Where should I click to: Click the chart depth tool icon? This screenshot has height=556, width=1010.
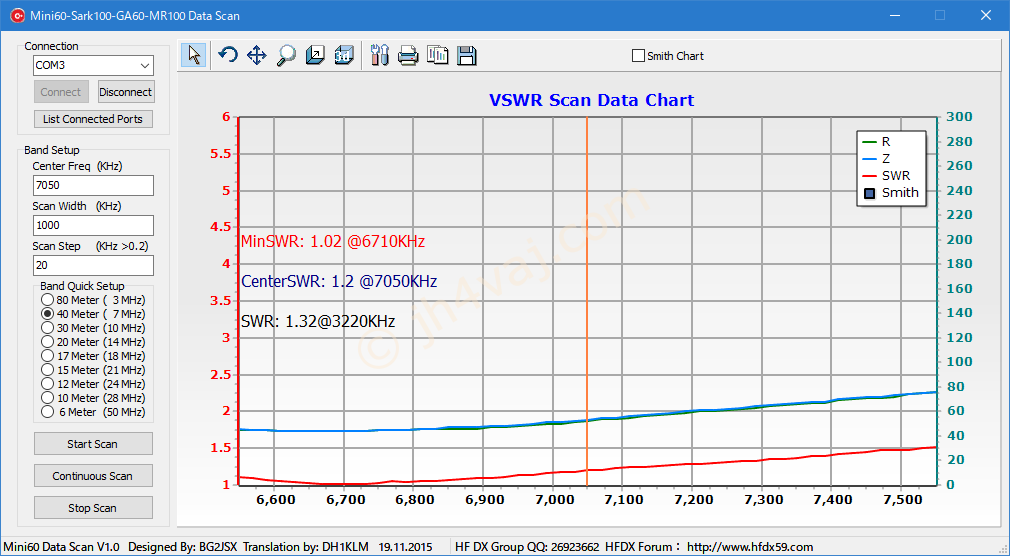[315, 55]
